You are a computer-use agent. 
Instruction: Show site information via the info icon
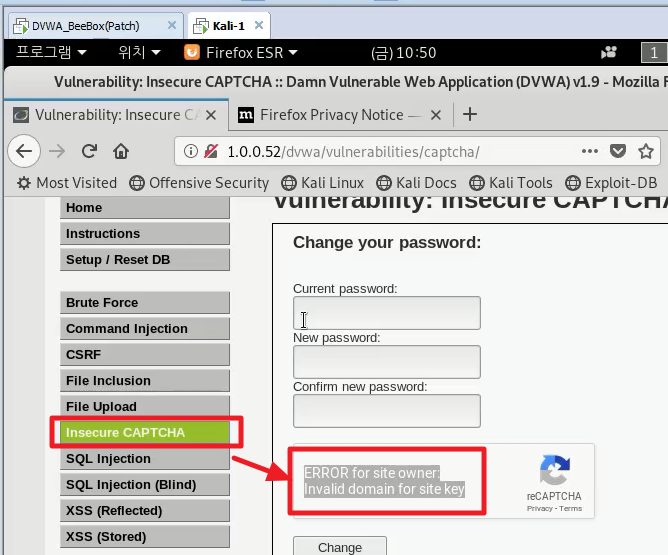click(190, 151)
